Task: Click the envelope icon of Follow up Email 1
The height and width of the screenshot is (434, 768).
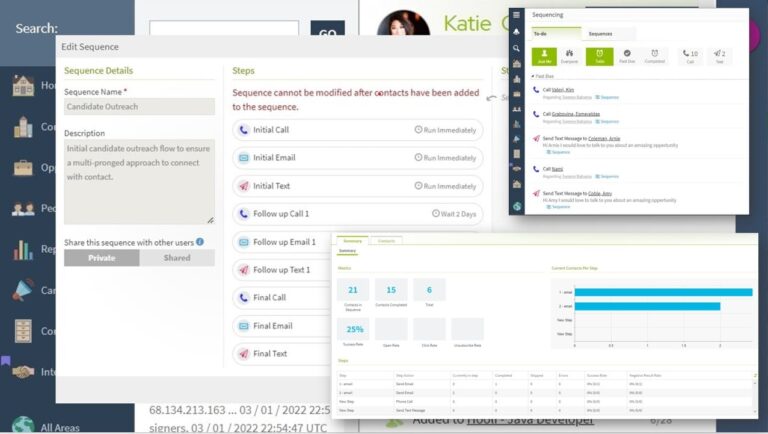Action: click(x=243, y=242)
